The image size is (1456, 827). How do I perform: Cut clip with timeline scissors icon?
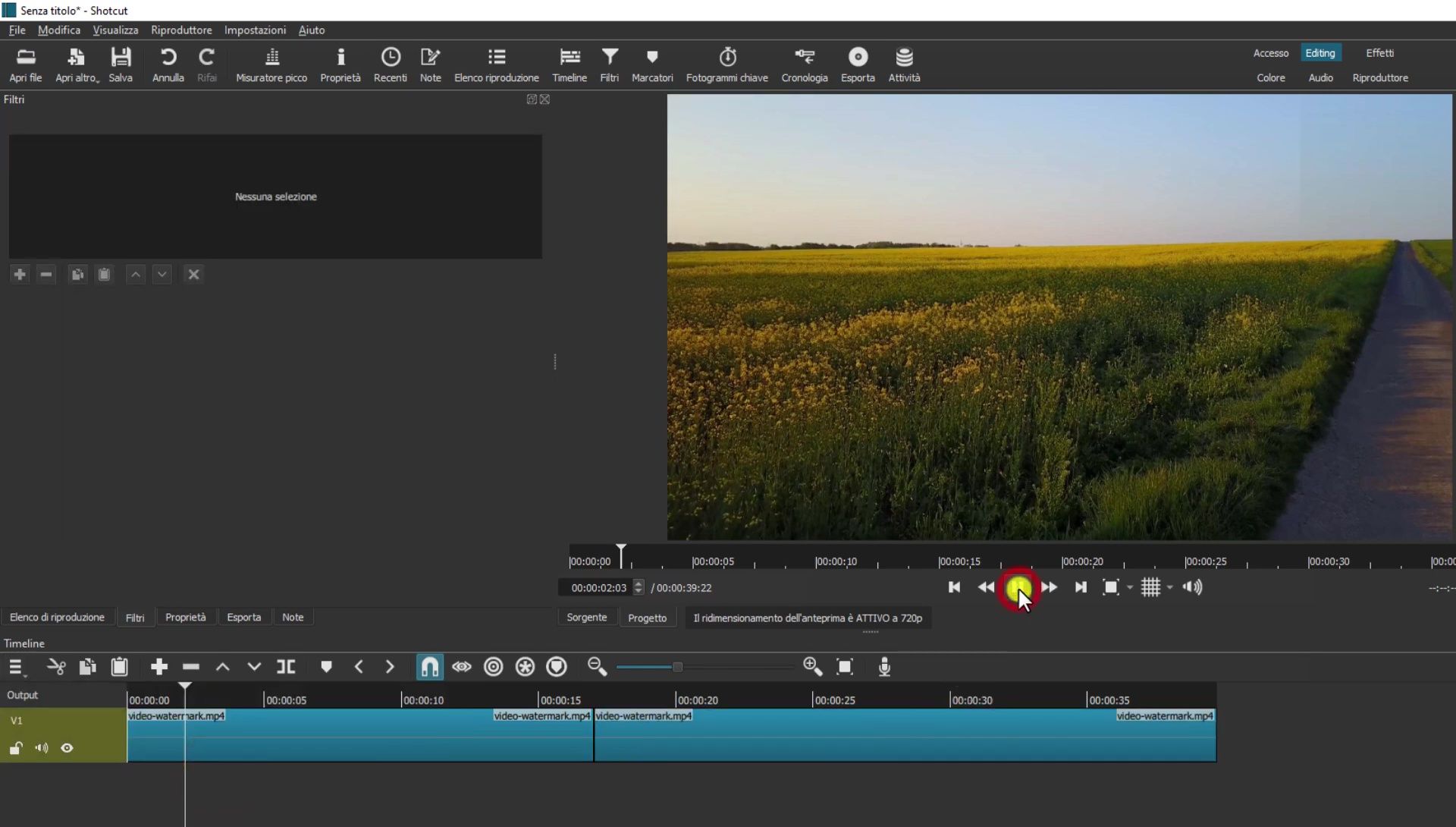[x=56, y=667]
